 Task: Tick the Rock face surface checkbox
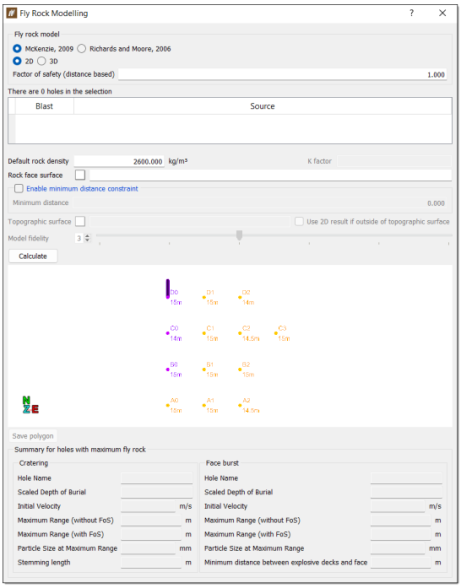coord(80,175)
